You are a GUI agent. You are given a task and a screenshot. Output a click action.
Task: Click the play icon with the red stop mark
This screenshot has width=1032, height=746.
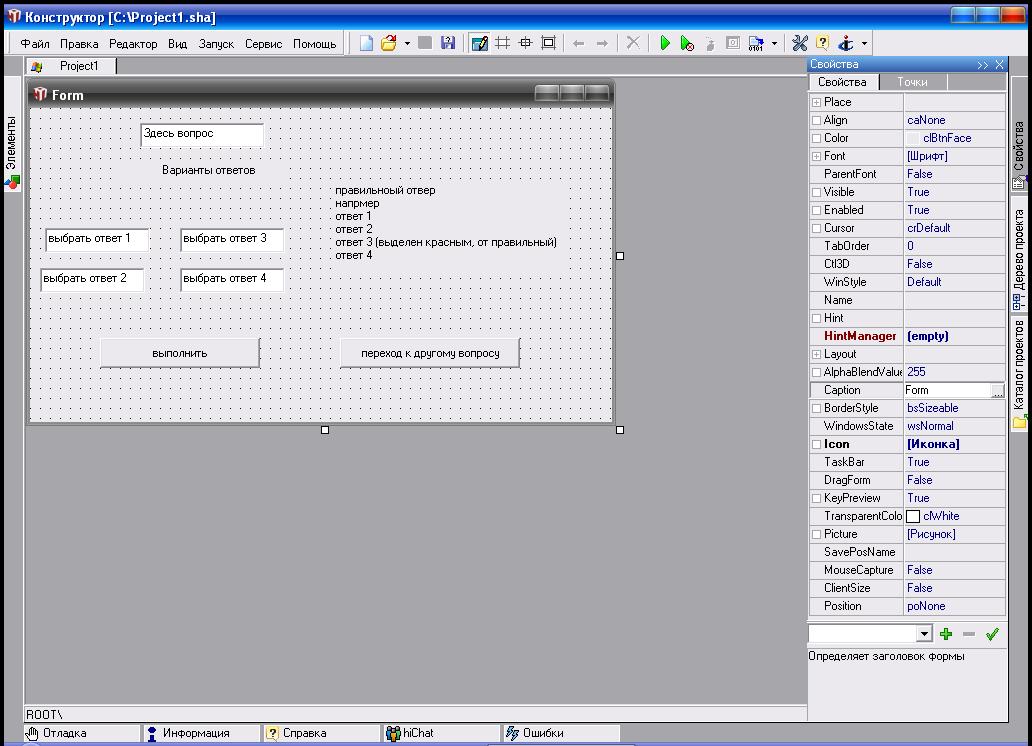(x=687, y=43)
